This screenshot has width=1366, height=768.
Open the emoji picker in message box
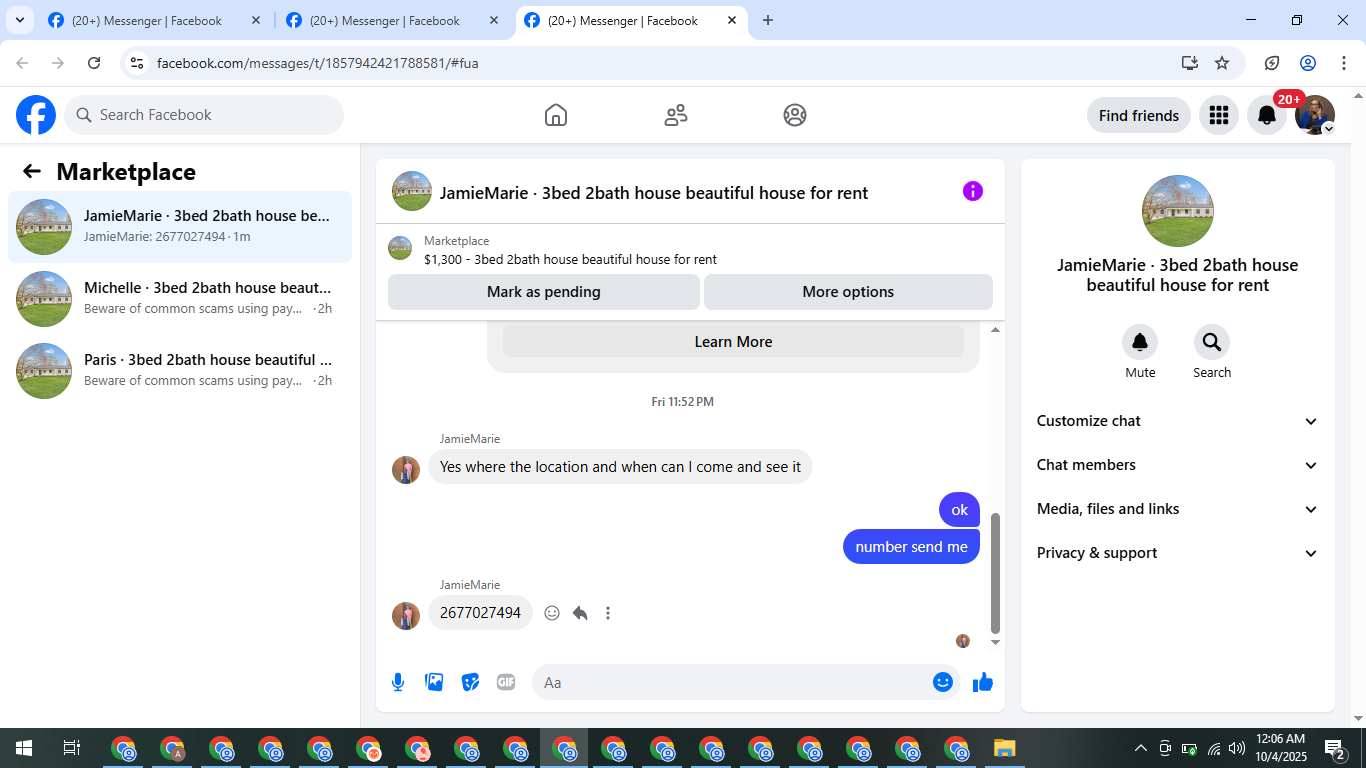click(x=943, y=682)
